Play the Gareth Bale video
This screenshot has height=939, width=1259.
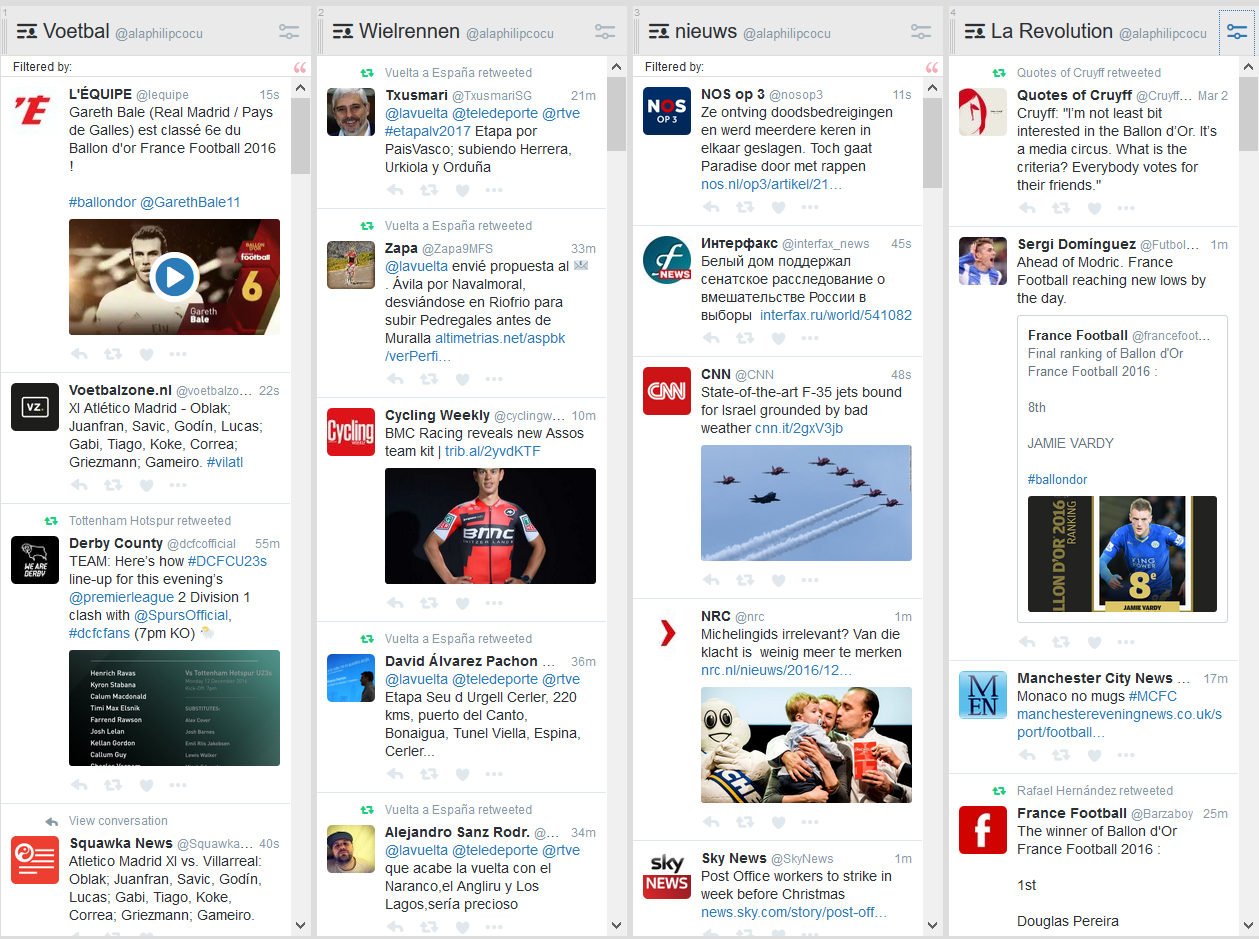point(174,277)
